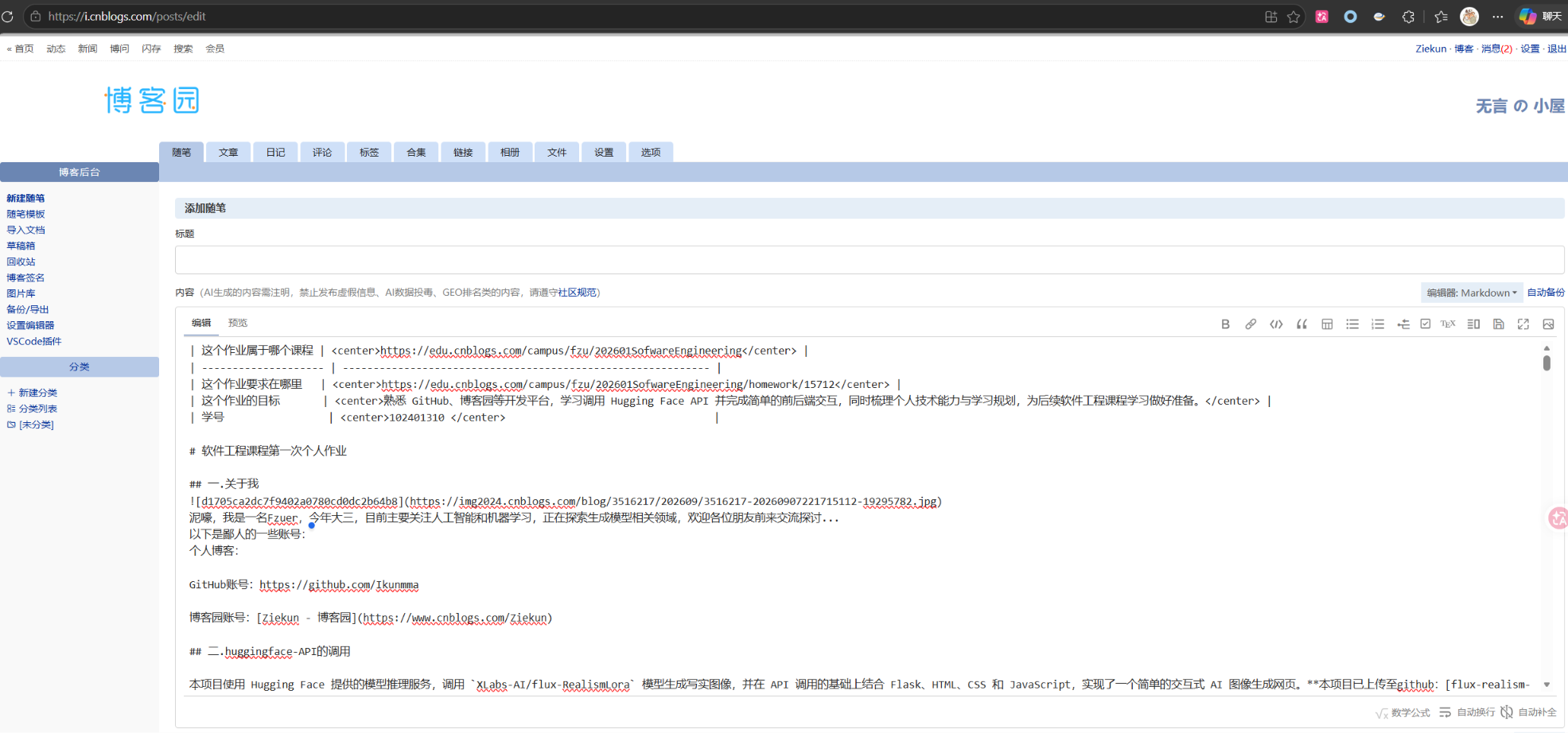Click the save (floppy disk) toolbar icon
Image resolution: width=1568 pixels, height=733 pixels.
pyautogui.click(x=1499, y=324)
